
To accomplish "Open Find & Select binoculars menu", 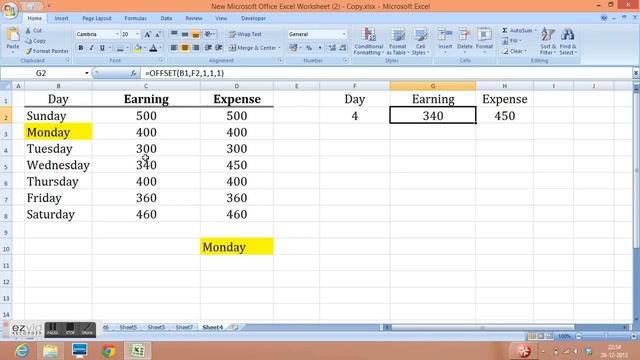I will [x=567, y=41].
